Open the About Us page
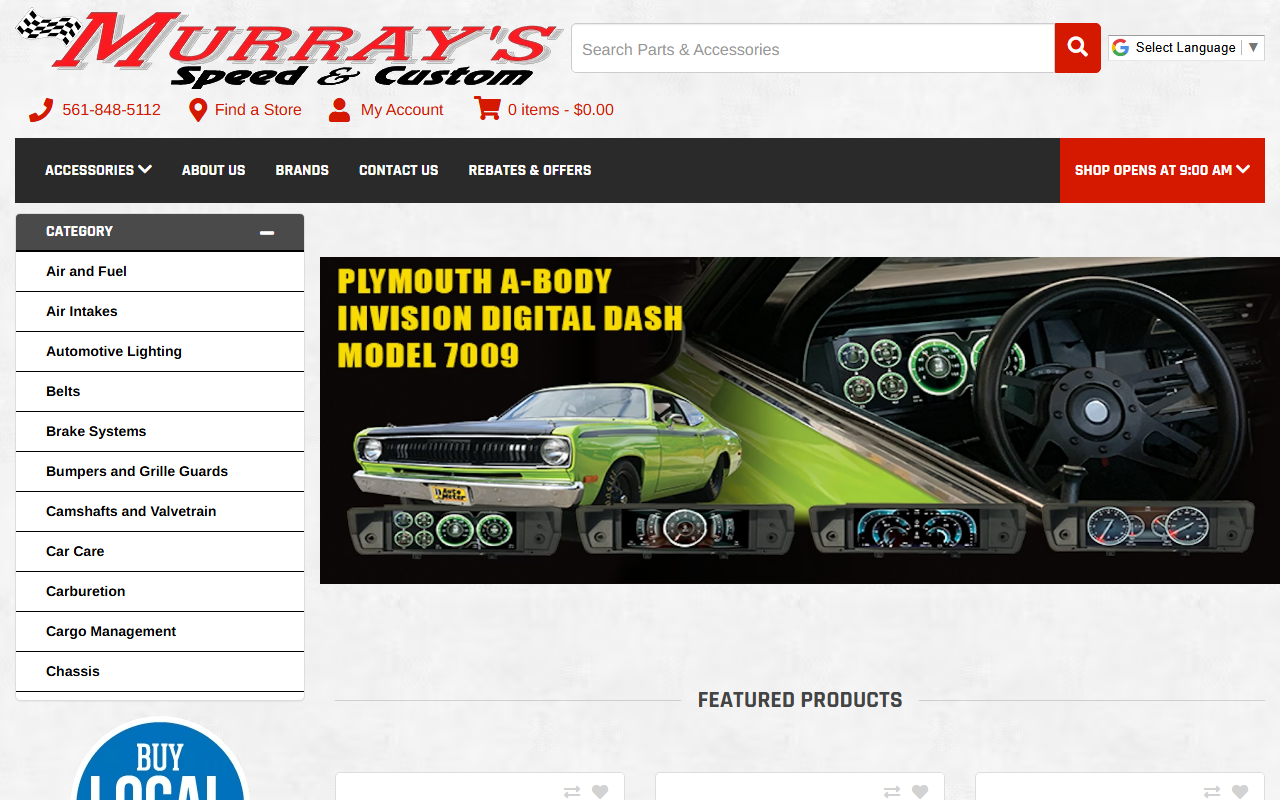Screen dimensions: 1280x800 click(x=213, y=170)
